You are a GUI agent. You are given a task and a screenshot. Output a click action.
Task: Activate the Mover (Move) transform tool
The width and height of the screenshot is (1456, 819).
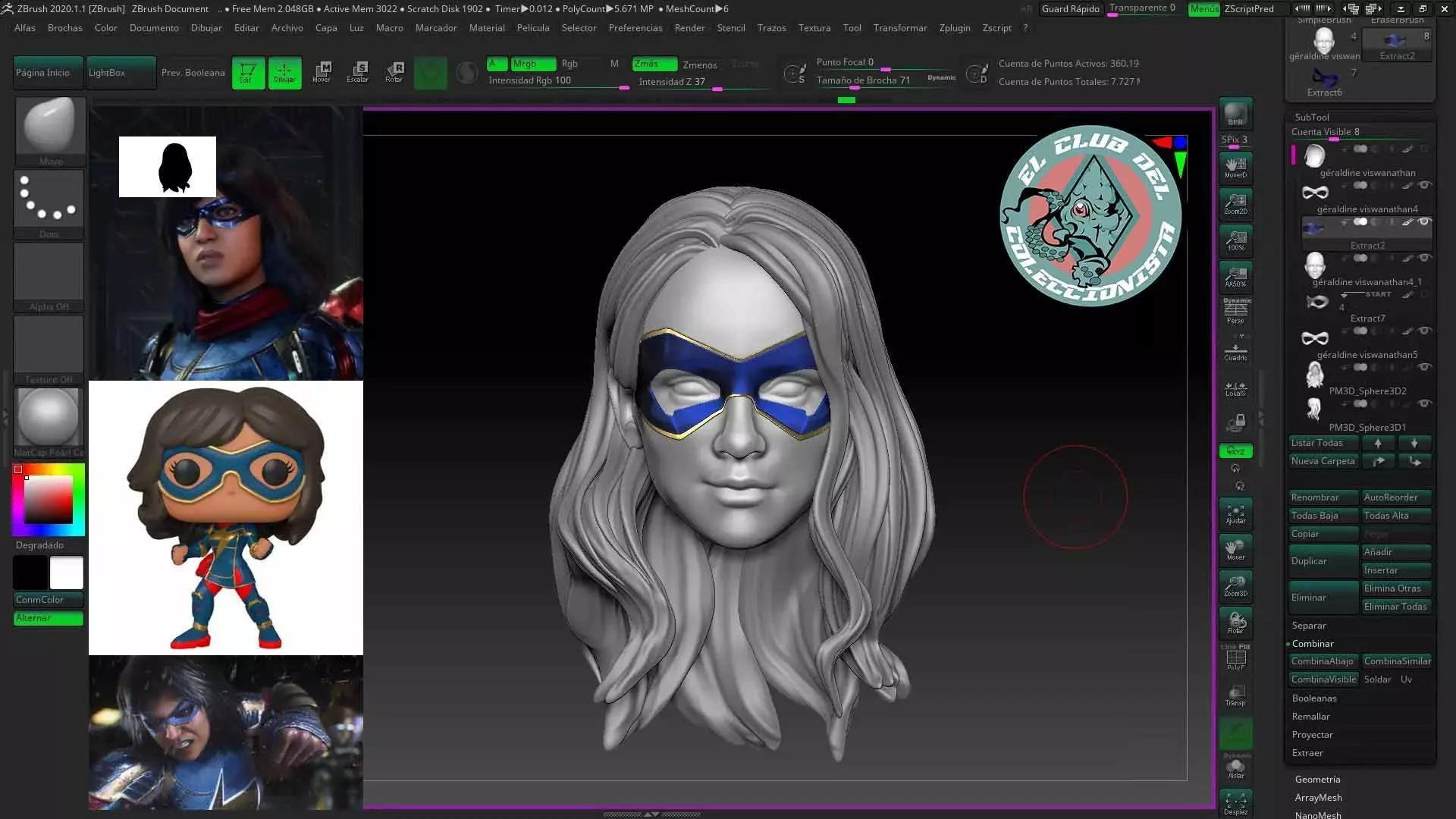click(x=322, y=72)
